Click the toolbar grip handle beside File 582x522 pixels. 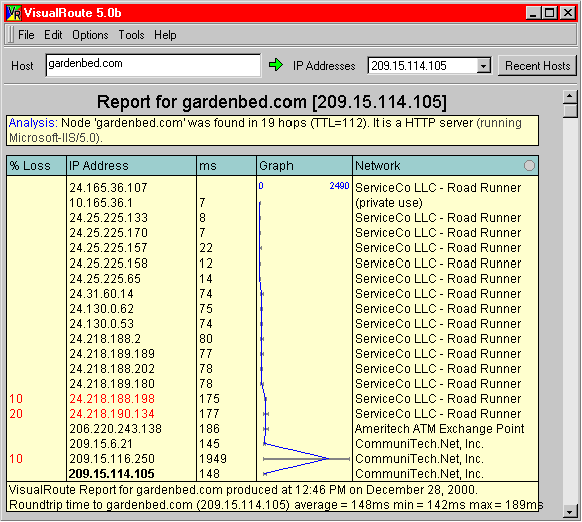coord(10,35)
